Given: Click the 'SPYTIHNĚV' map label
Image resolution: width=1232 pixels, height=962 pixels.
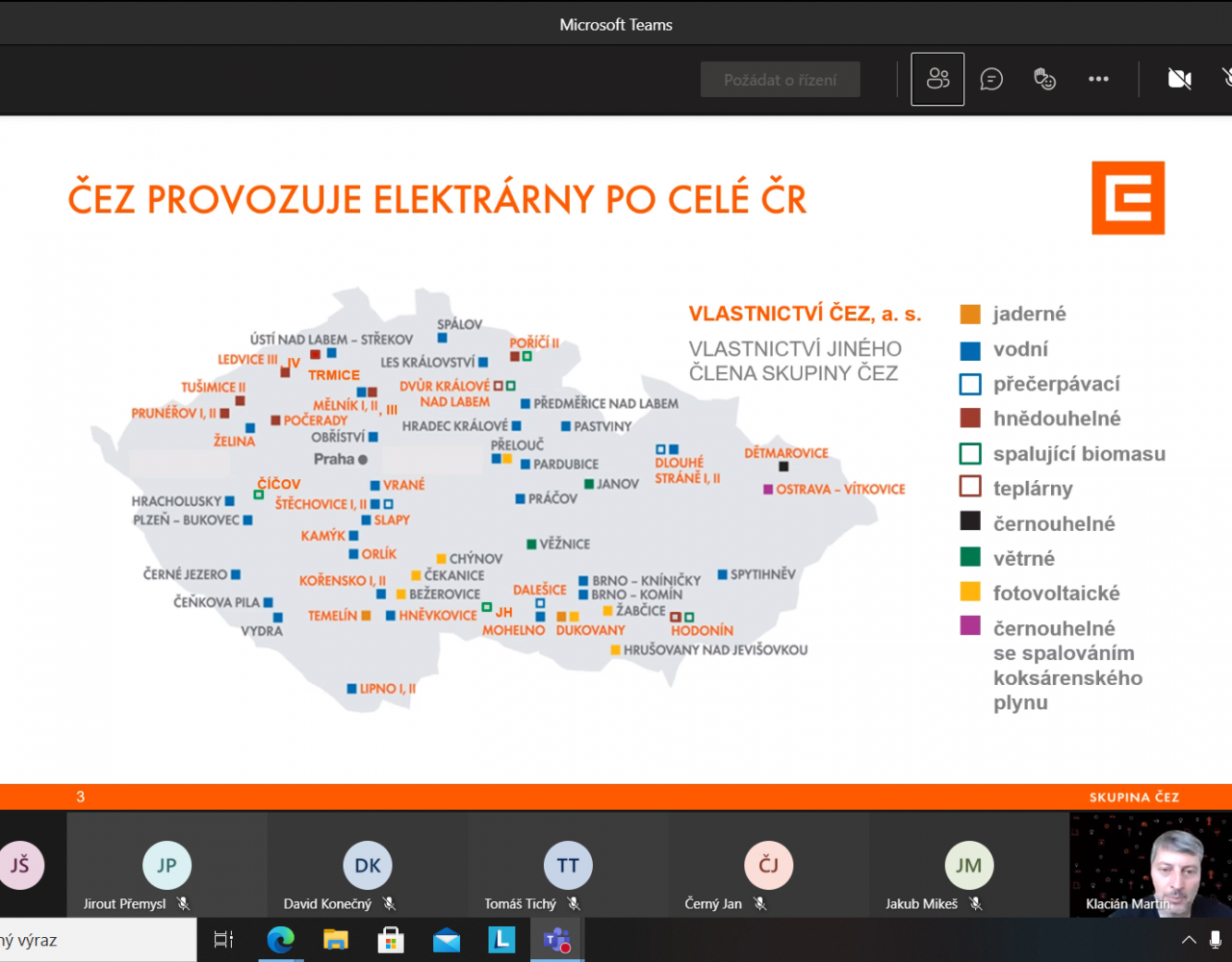Looking at the screenshot, I should pos(763,574).
